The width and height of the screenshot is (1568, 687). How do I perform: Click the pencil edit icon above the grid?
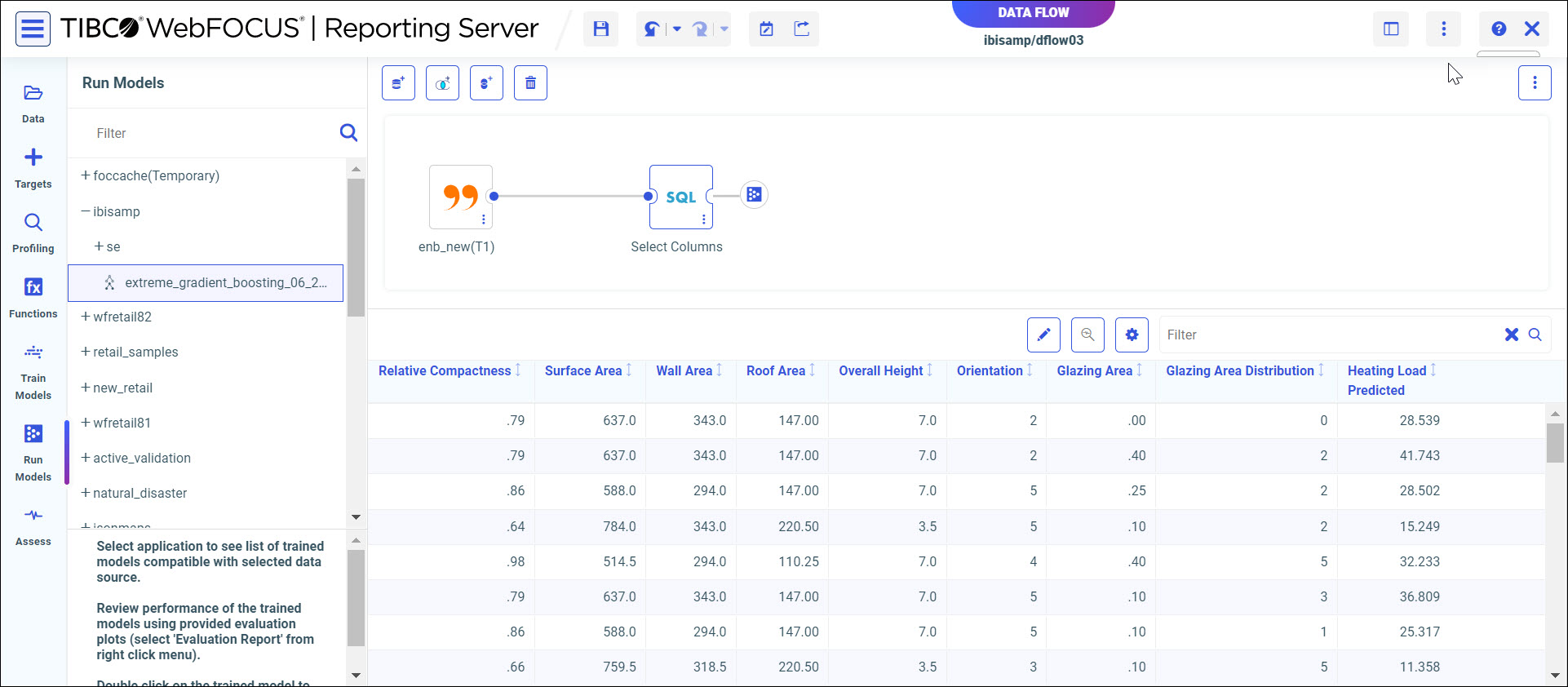(x=1043, y=335)
